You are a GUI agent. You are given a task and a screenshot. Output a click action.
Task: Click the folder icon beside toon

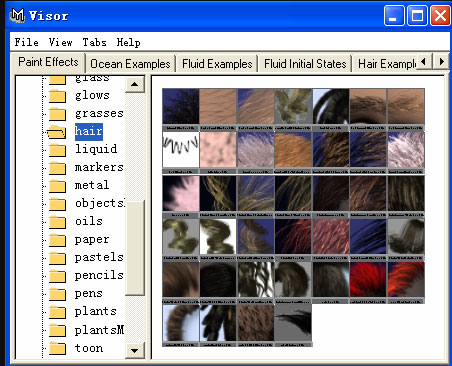tap(57, 348)
